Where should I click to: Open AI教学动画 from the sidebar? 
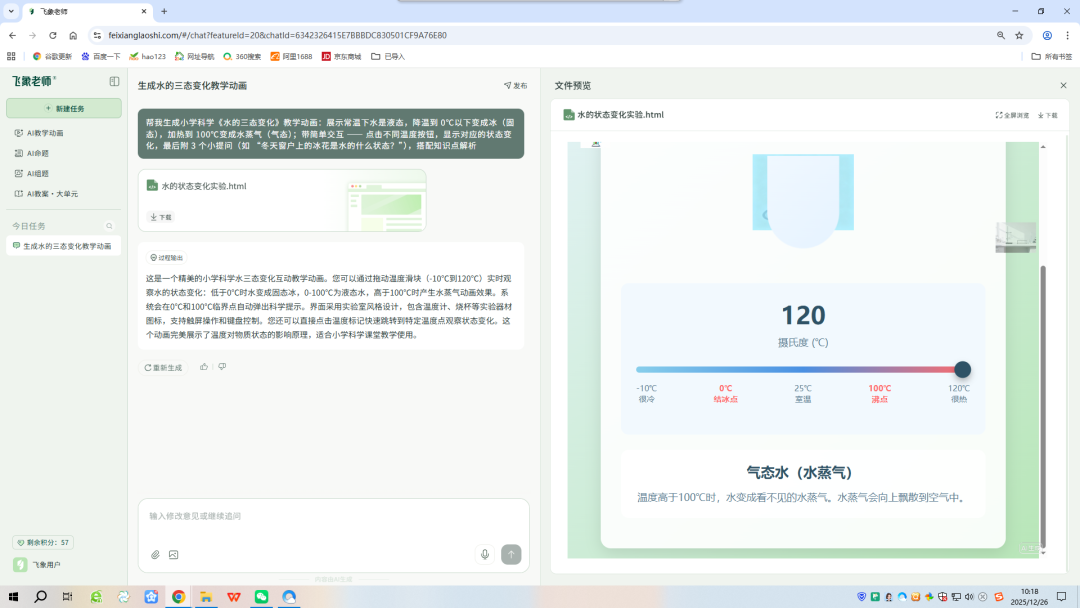coord(44,132)
